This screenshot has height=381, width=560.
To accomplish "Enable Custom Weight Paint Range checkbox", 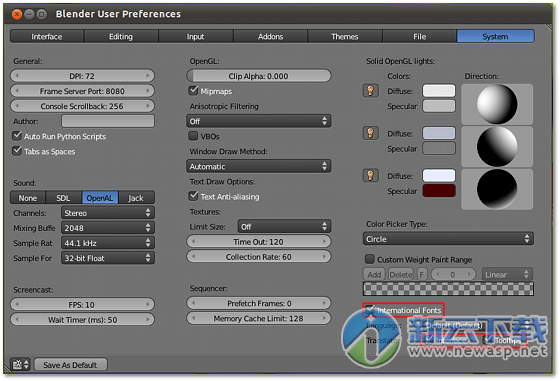I will (370, 259).
